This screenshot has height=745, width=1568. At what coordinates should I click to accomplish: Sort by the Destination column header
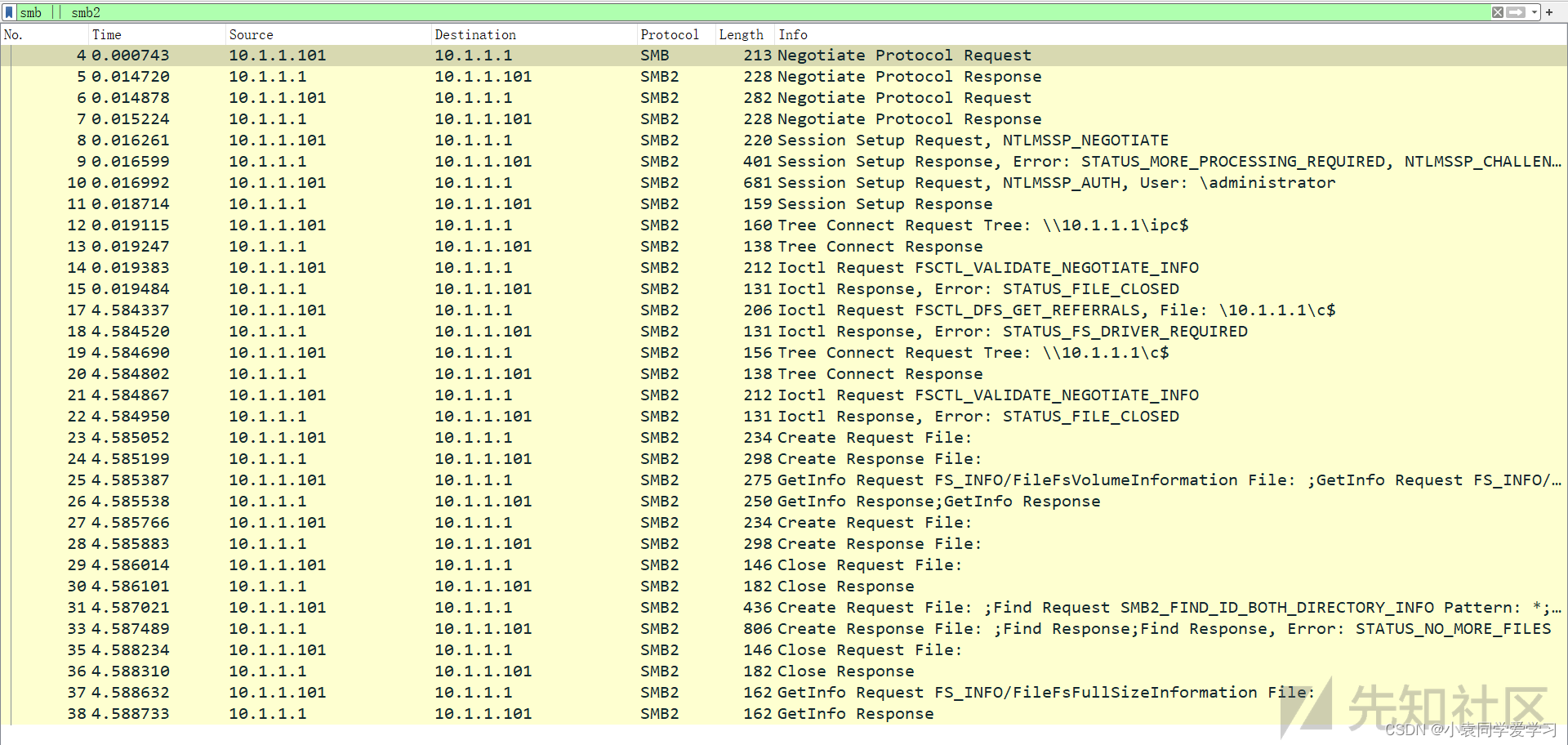534,34
